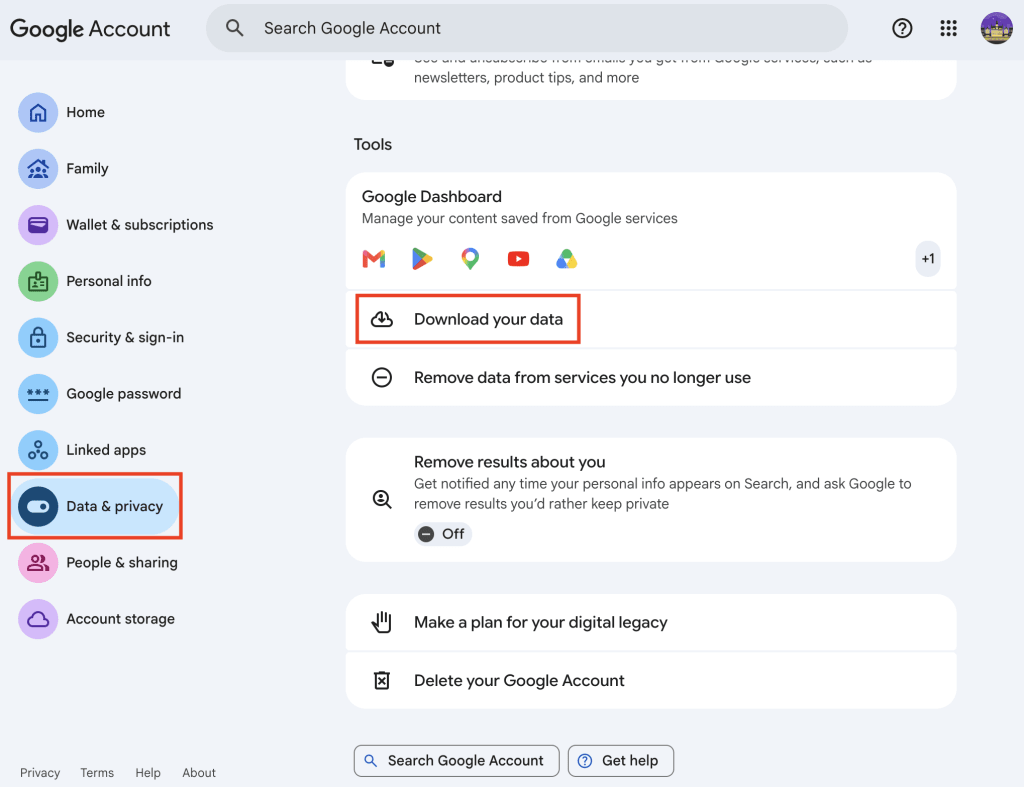Click the delete account trash icon

tap(382, 681)
